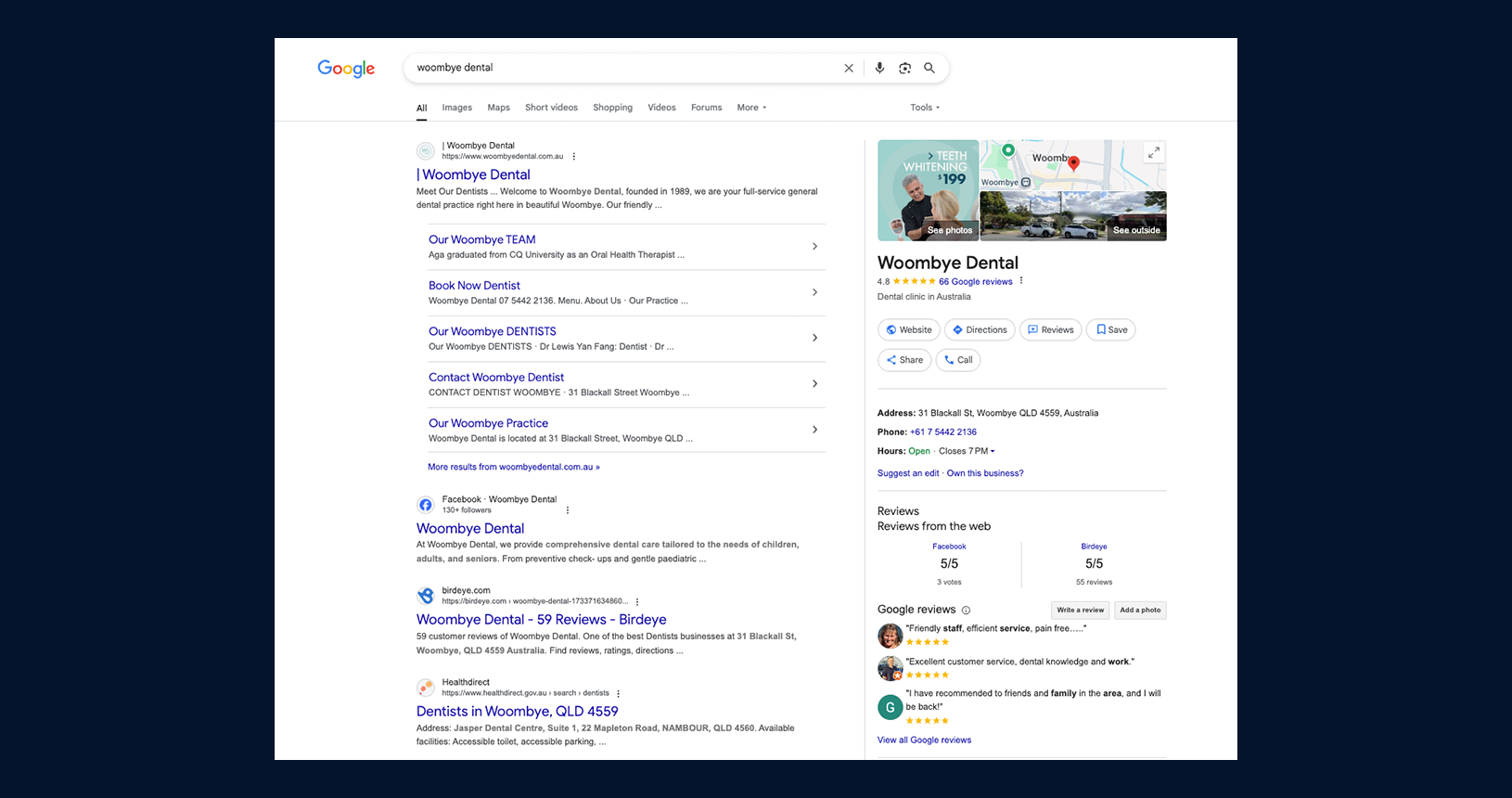Click Own this business?

(985, 473)
